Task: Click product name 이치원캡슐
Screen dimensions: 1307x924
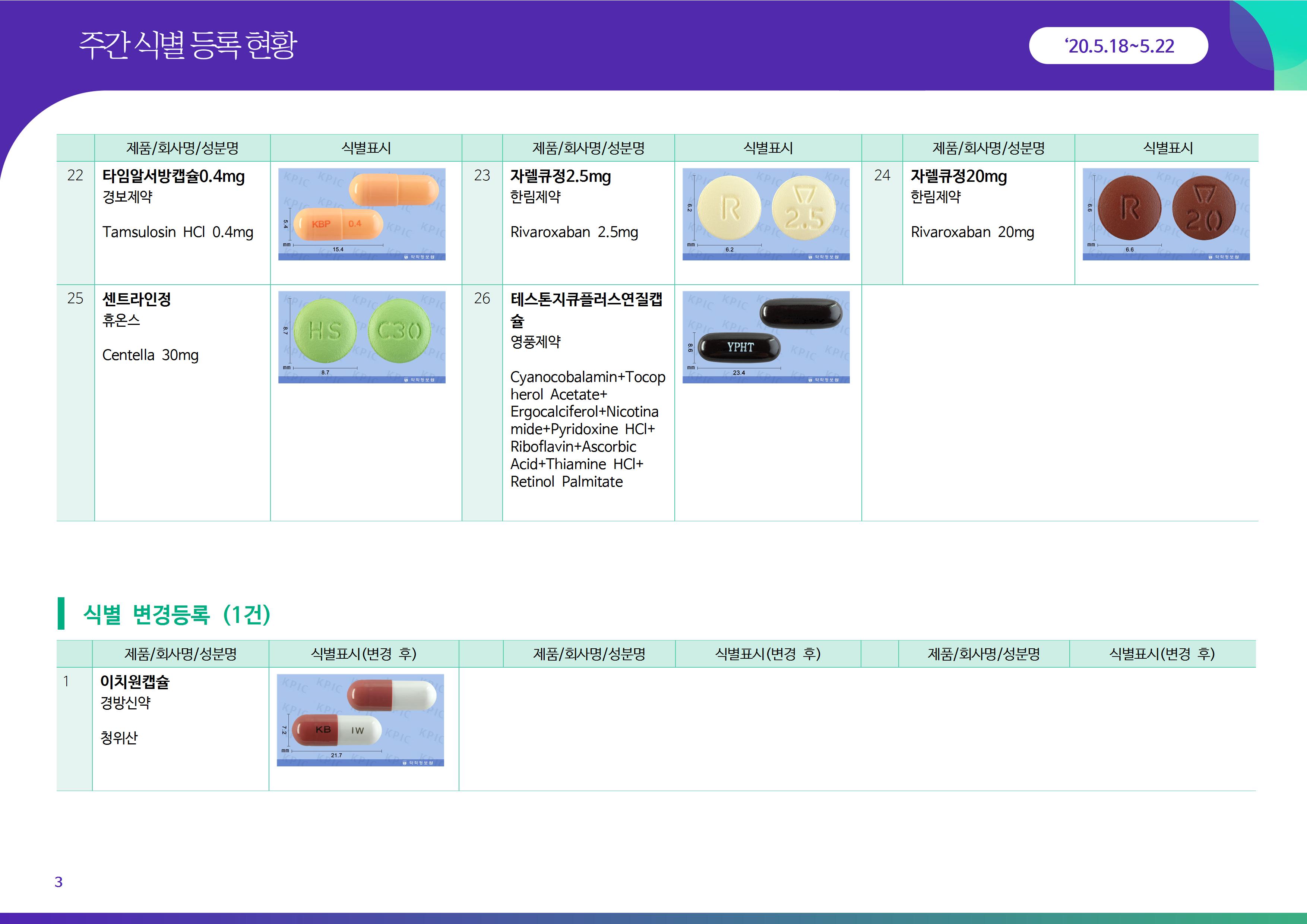Action: tap(135, 681)
